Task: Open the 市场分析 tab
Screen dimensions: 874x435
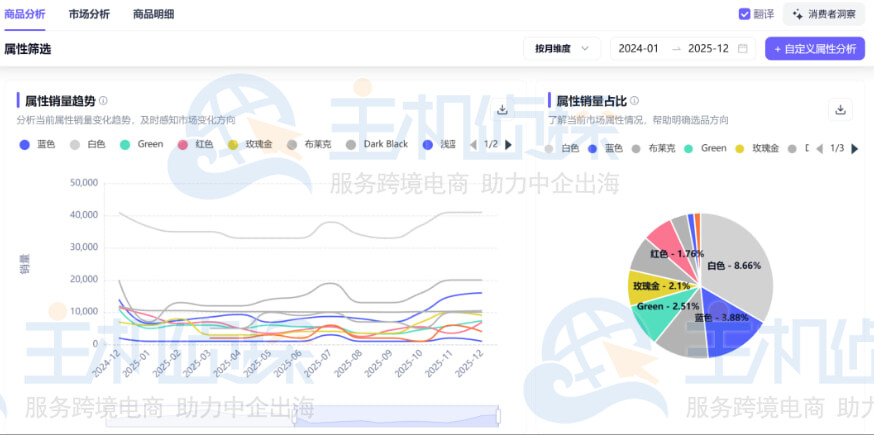Action: pos(89,14)
